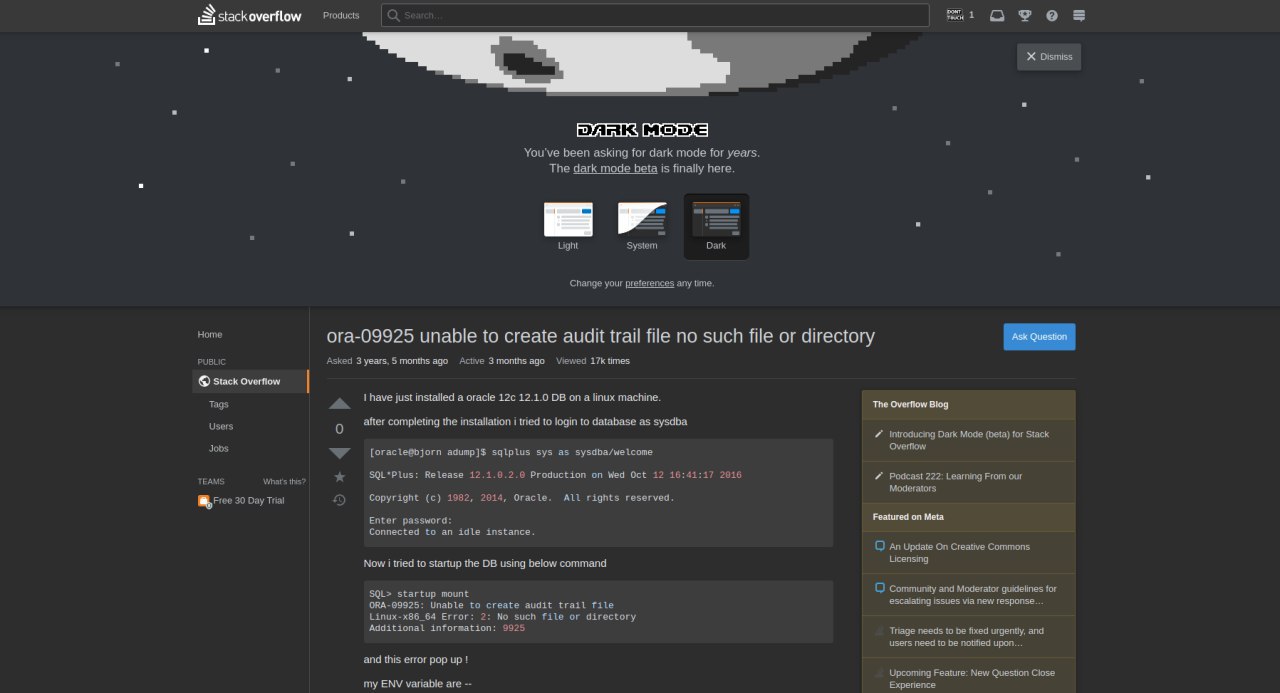
Task: Click pencil icon beside Introducing Dark Mode post
Action: [879, 434]
